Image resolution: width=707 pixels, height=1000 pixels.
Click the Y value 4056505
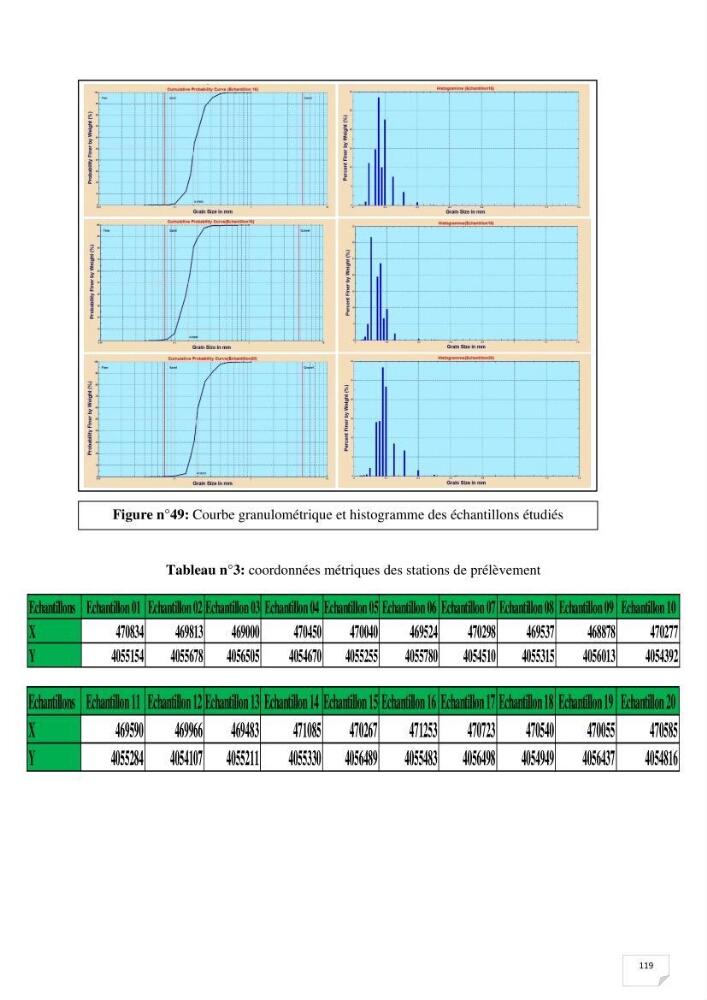click(244, 656)
